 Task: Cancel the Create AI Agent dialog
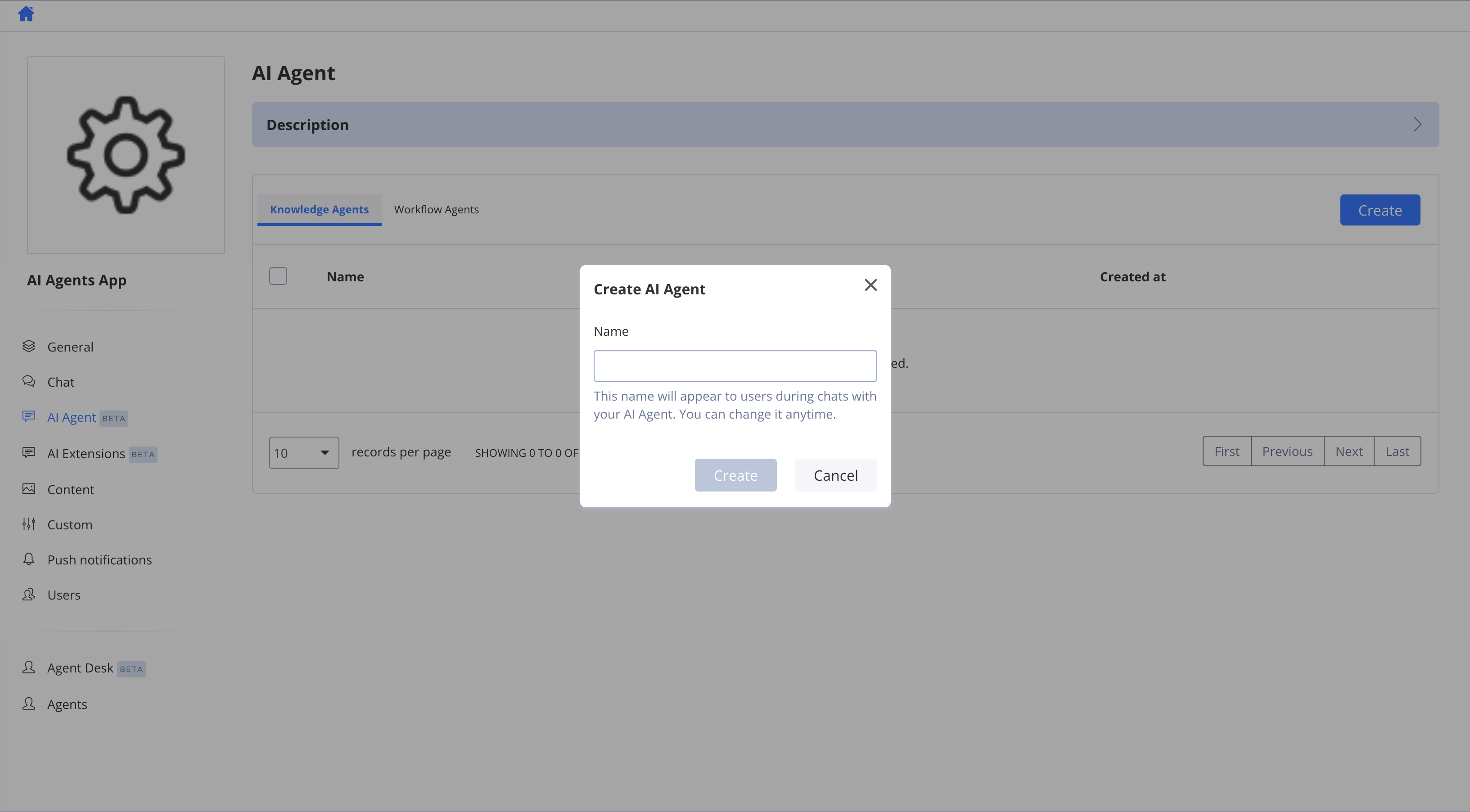835,475
